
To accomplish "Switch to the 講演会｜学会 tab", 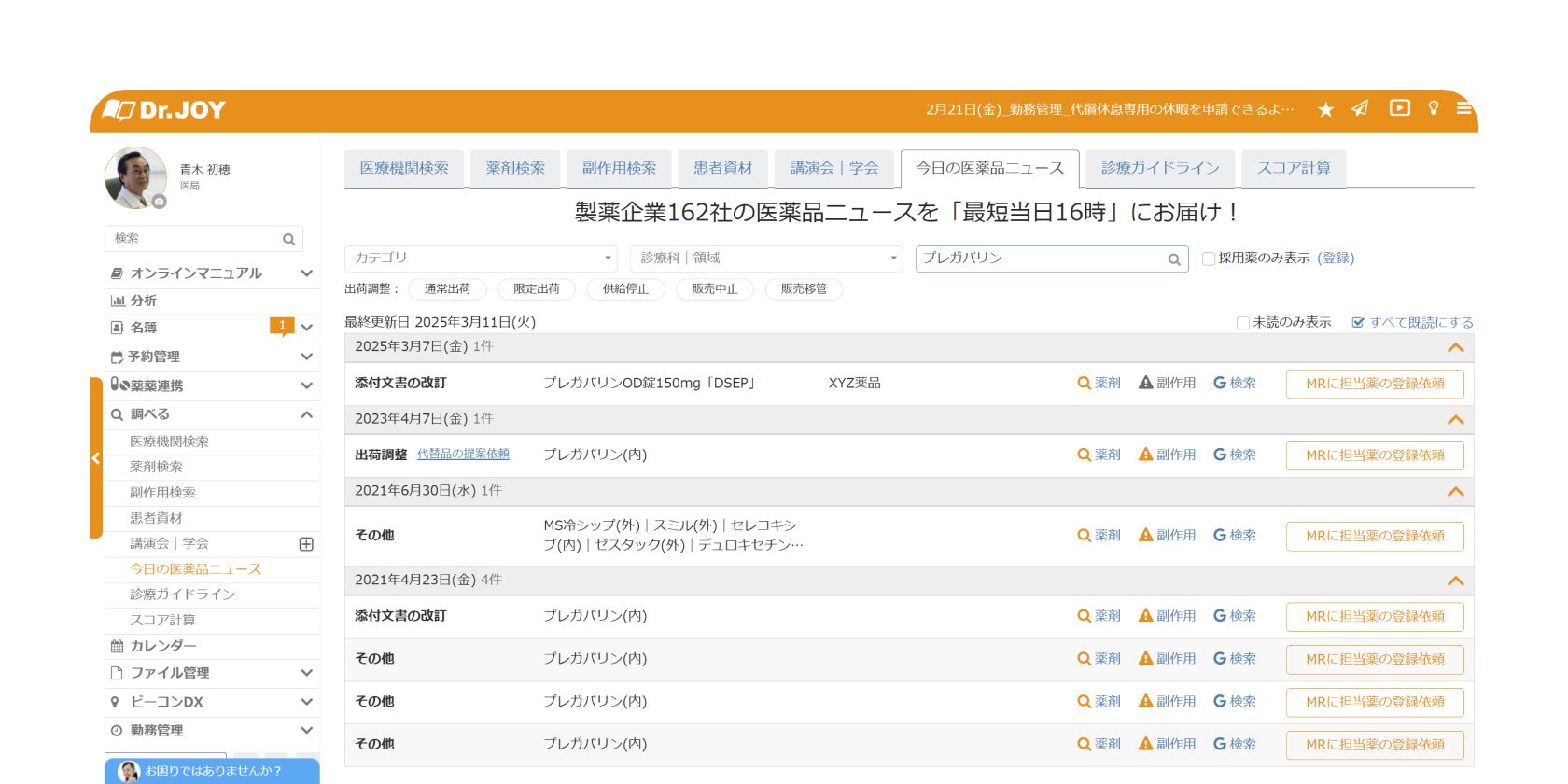I will click(x=834, y=168).
